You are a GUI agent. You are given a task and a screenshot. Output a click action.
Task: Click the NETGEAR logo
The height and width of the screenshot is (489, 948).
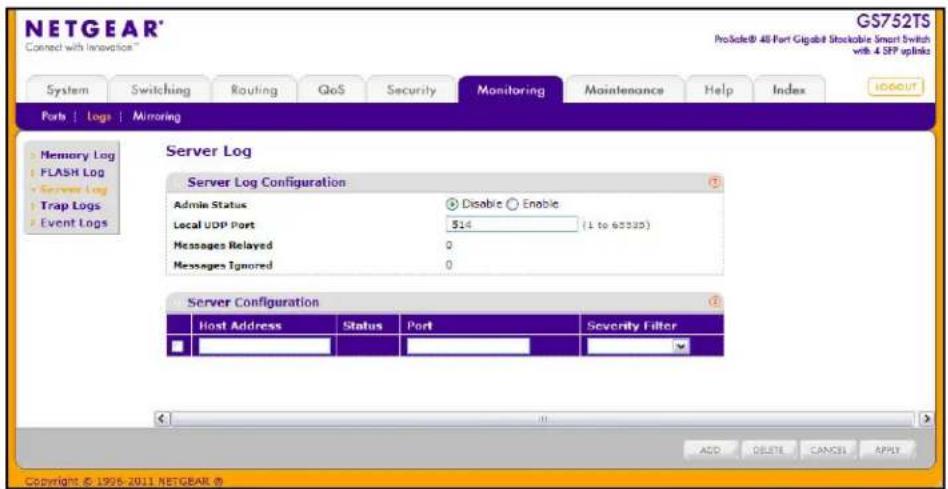96,30
